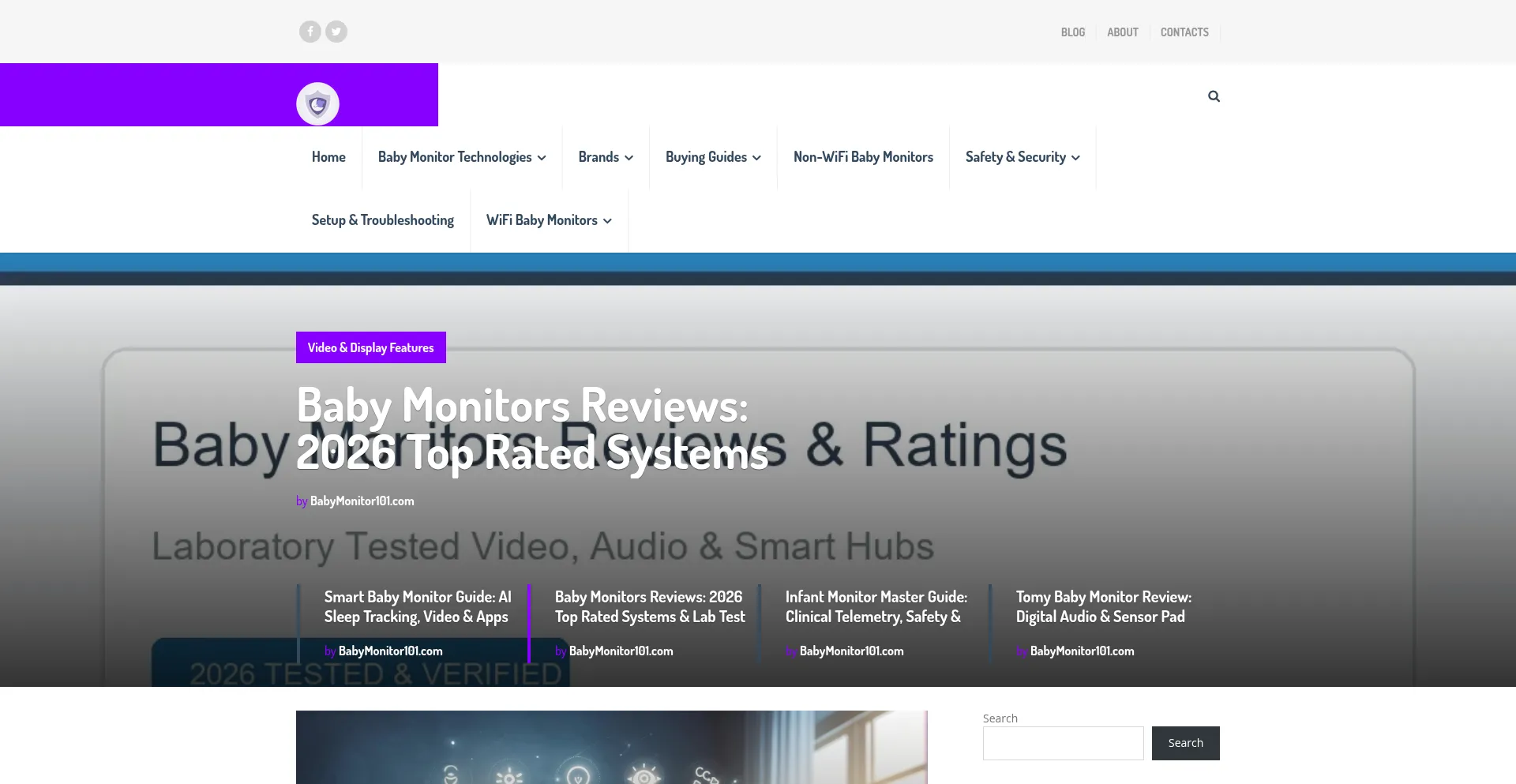Click the shield site logo
Image resolution: width=1516 pixels, height=784 pixels.
coord(317,103)
